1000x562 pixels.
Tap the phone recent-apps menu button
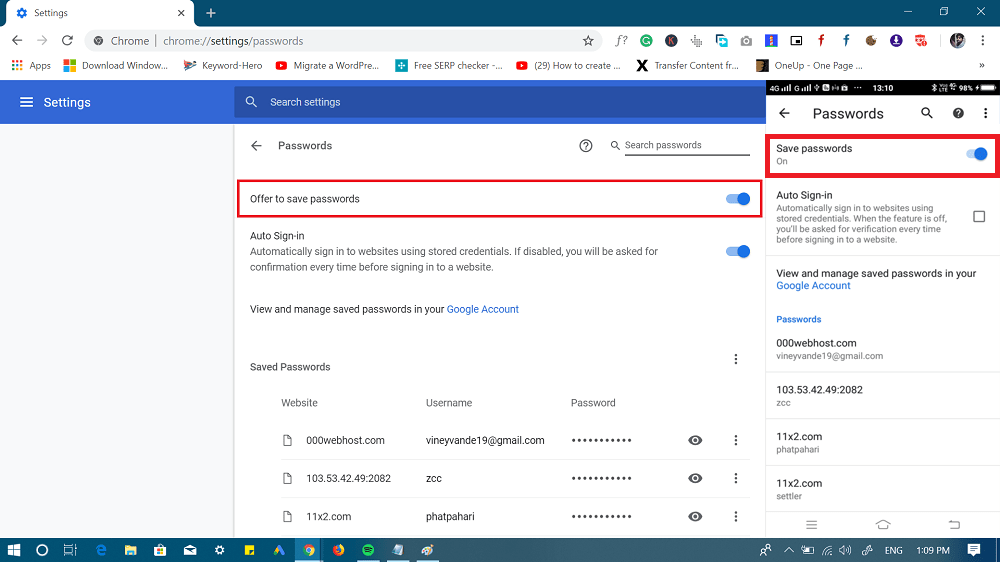[811, 524]
